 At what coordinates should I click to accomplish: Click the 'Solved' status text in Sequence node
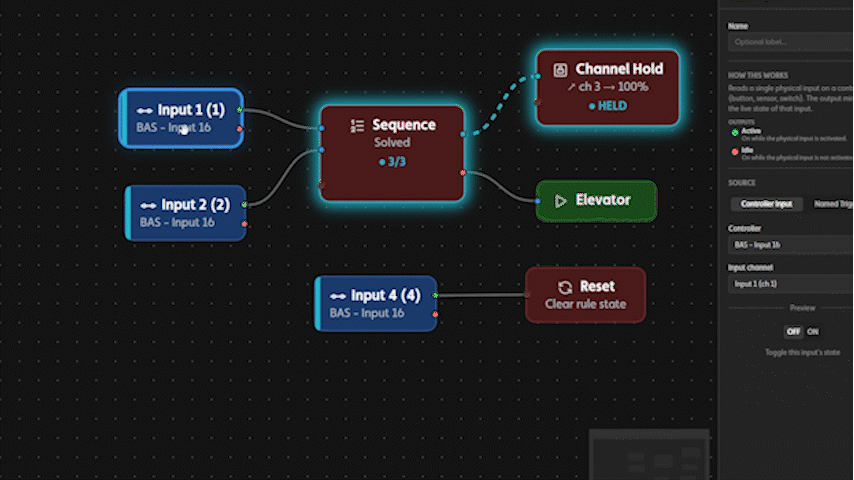392,143
